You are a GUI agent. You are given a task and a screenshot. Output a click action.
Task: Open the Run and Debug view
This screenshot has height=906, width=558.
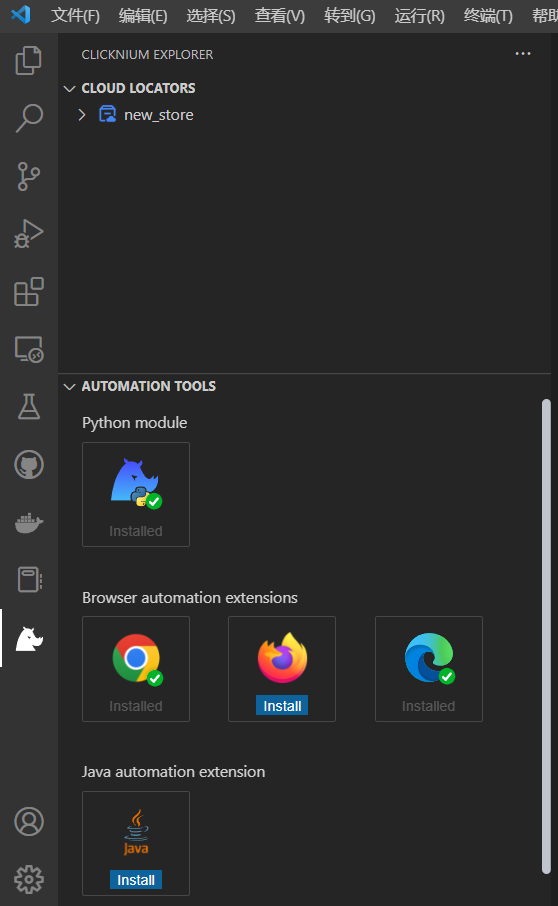28,233
